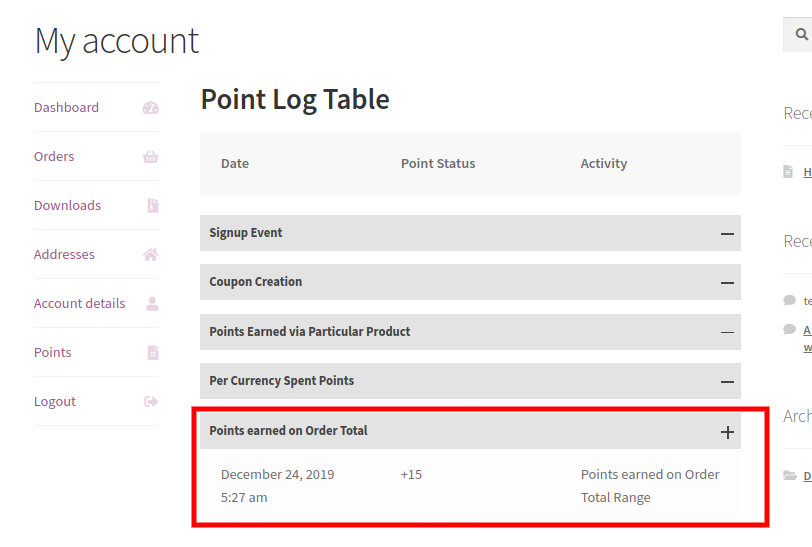Expand Points Earned via Particular Product
Viewport: 812px width, 547px height.
point(470,332)
